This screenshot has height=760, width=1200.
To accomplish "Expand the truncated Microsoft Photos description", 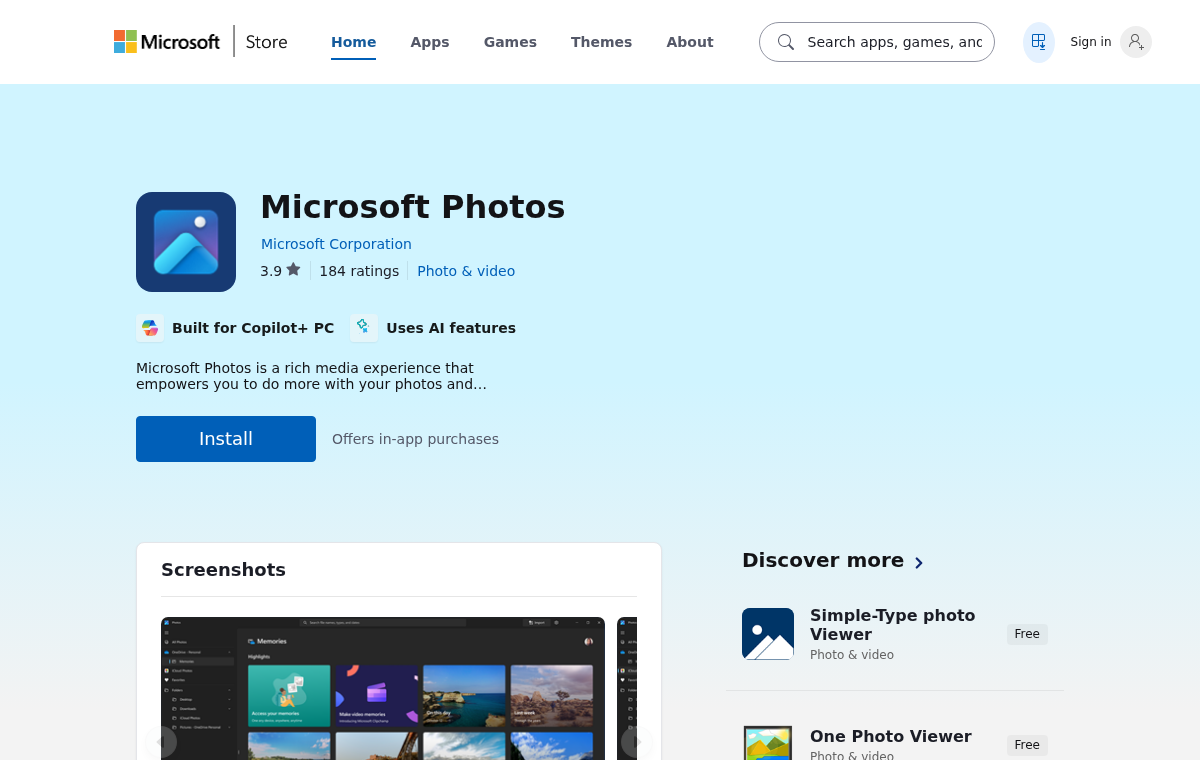I will point(311,376).
